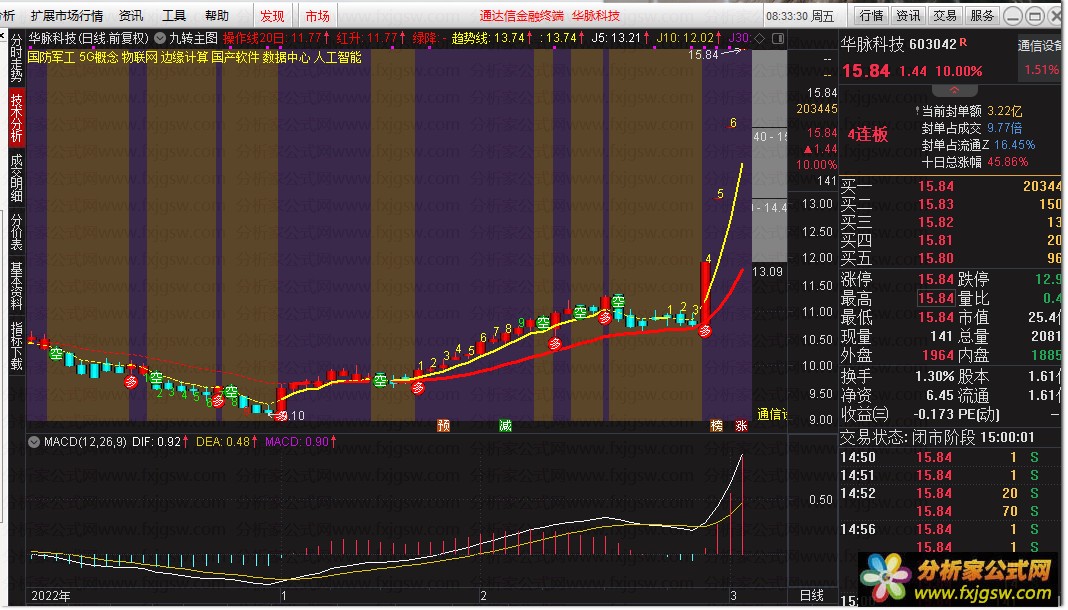
Task: Click the 行情 button at top right
Action: [x=871, y=15]
